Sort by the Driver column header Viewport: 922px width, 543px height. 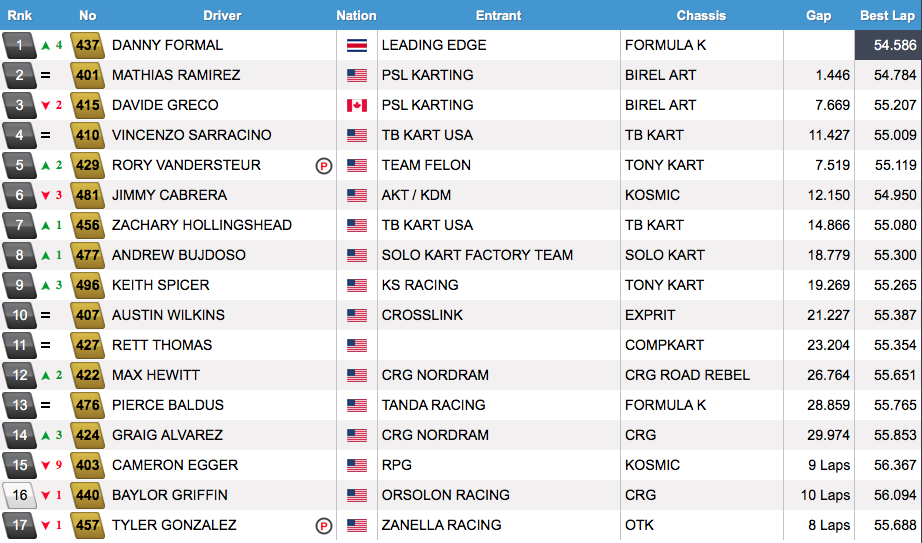click(222, 15)
